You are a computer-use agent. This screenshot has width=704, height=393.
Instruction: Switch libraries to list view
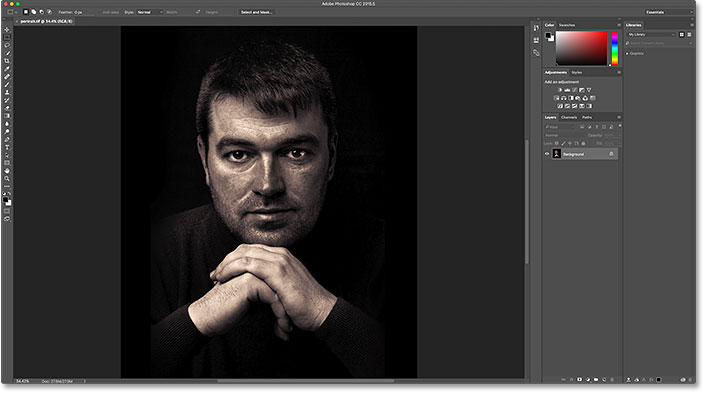(689, 35)
